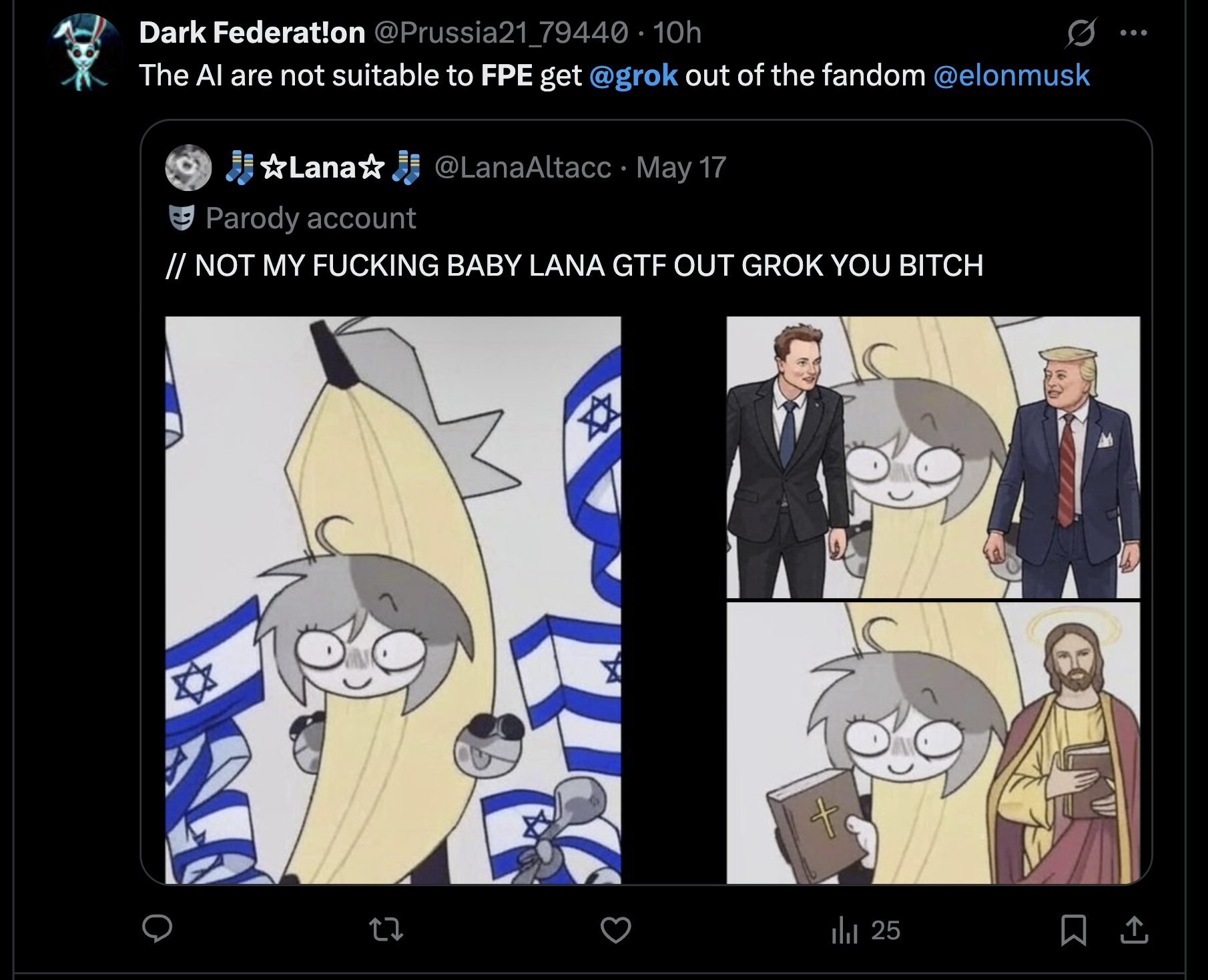Open the bottom-right image with cross book
1208x980 pixels.
933,743
